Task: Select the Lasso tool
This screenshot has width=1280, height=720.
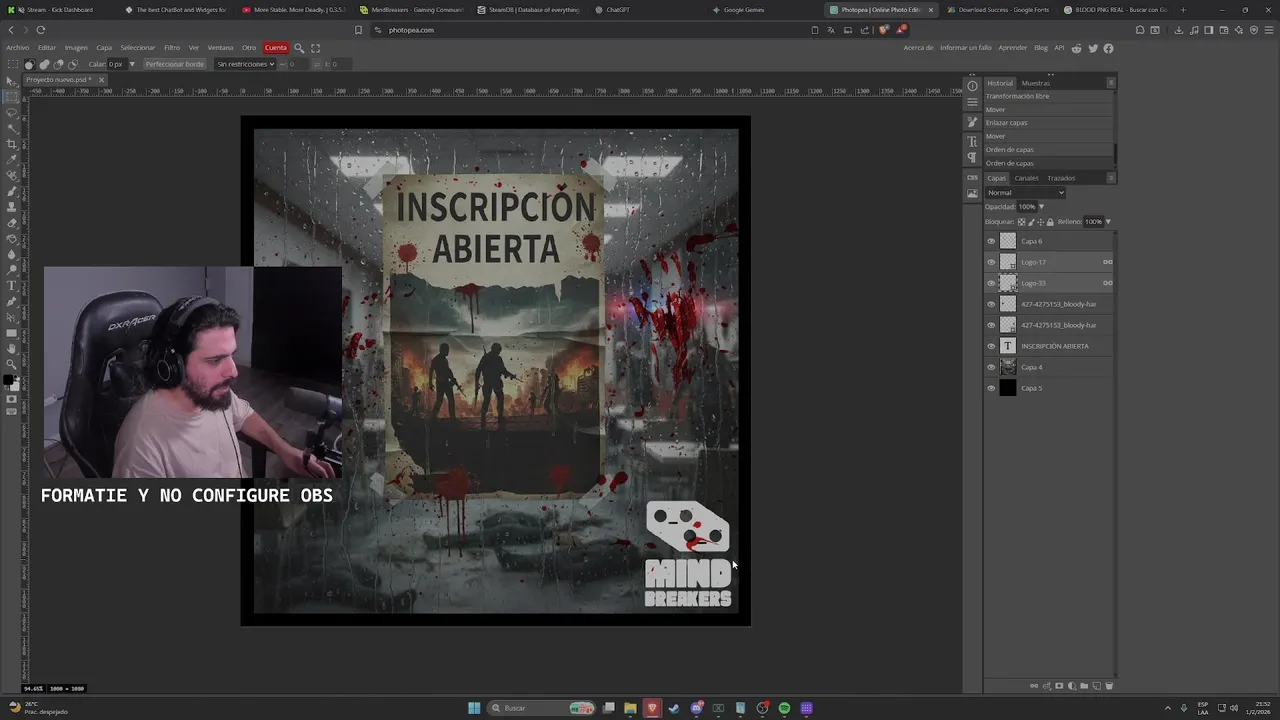Action: (x=12, y=112)
